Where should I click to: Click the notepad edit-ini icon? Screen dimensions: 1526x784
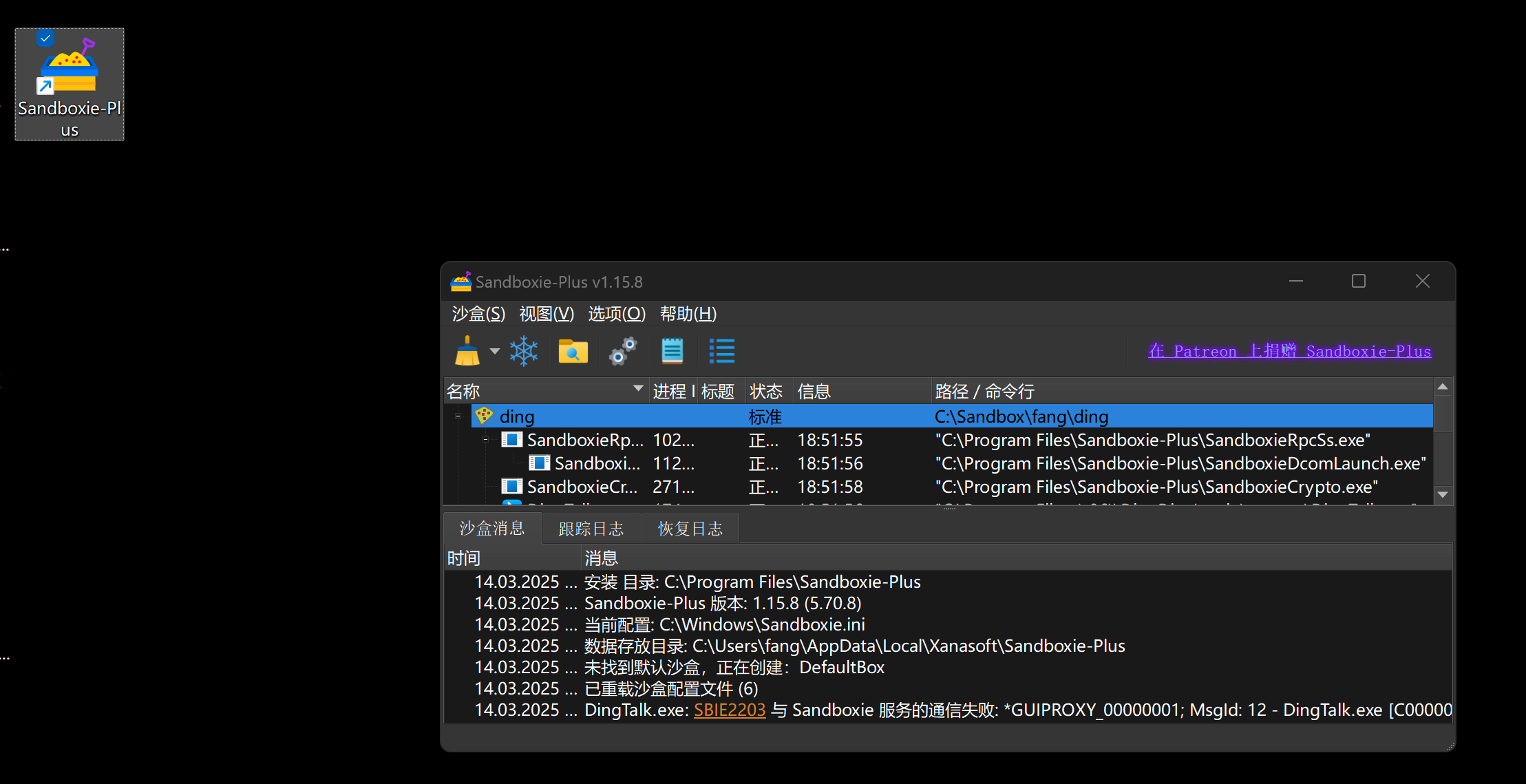[x=672, y=351]
